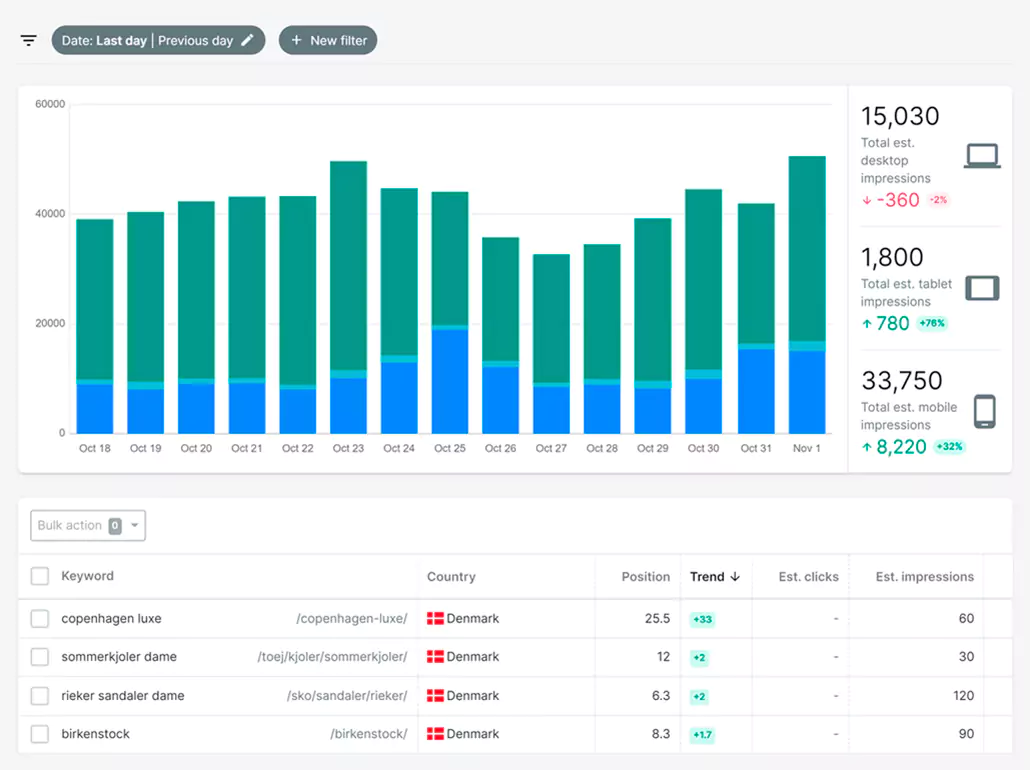1030x770 pixels.
Task: Click the Oct 25 blue bar segment
Action: point(450,380)
